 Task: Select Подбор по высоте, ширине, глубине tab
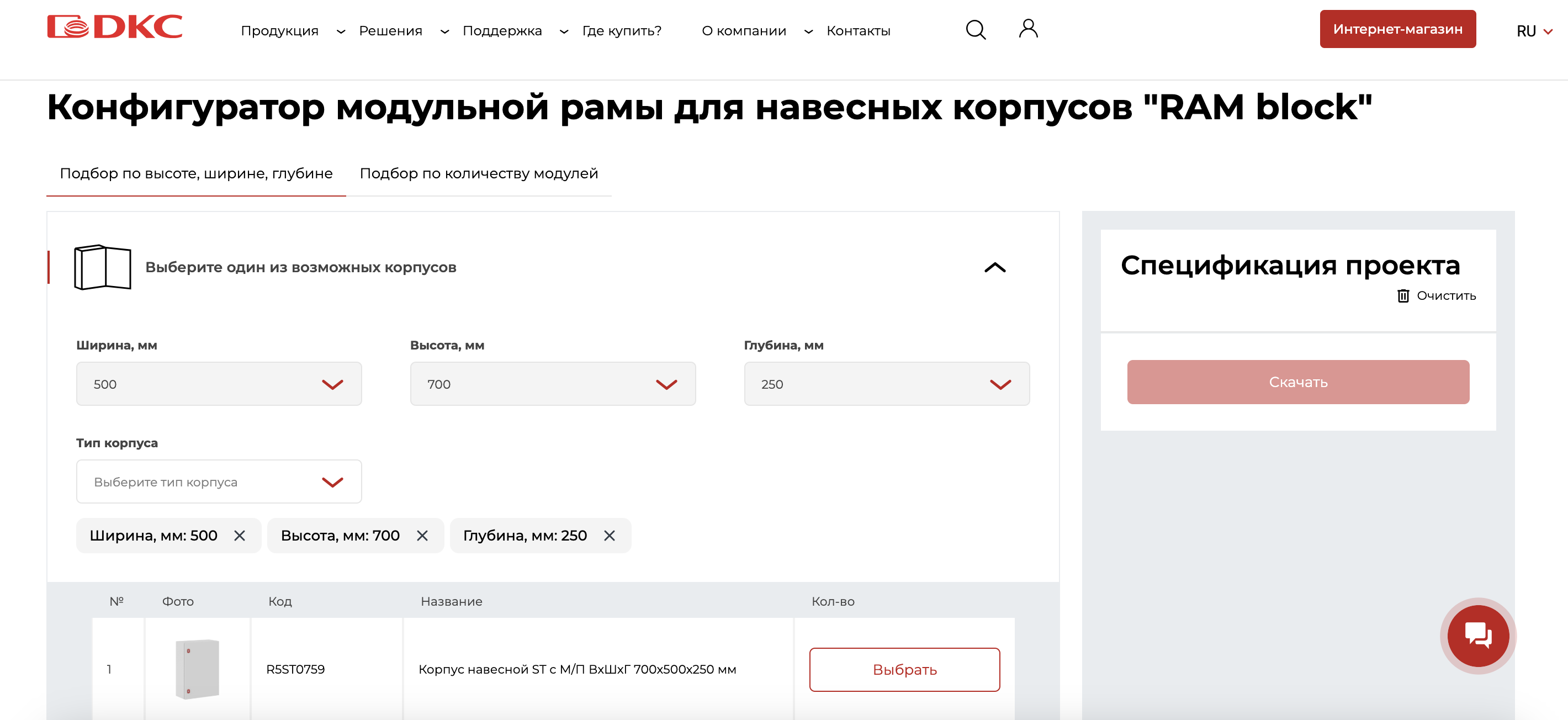tap(196, 173)
